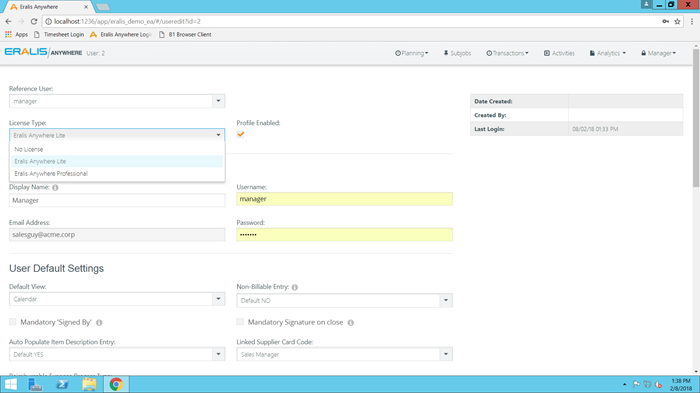Open the Windows Start button
The height and width of the screenshot is (393, 700).
11,384
